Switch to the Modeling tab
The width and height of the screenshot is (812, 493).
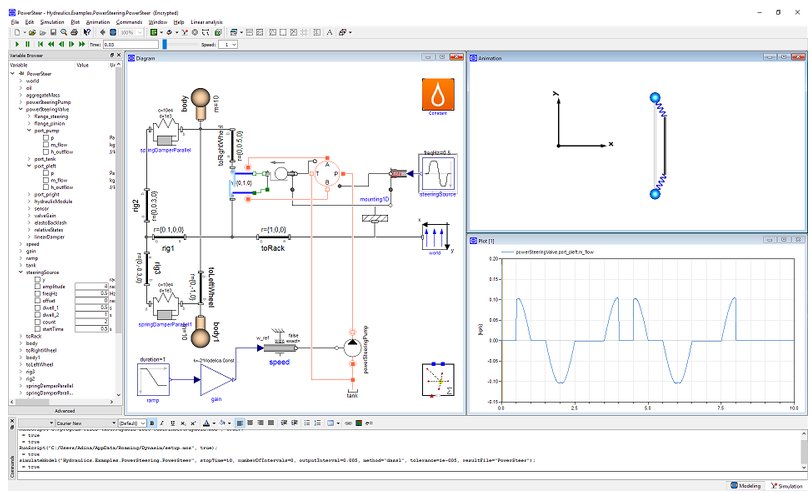[x=744, y=485]
